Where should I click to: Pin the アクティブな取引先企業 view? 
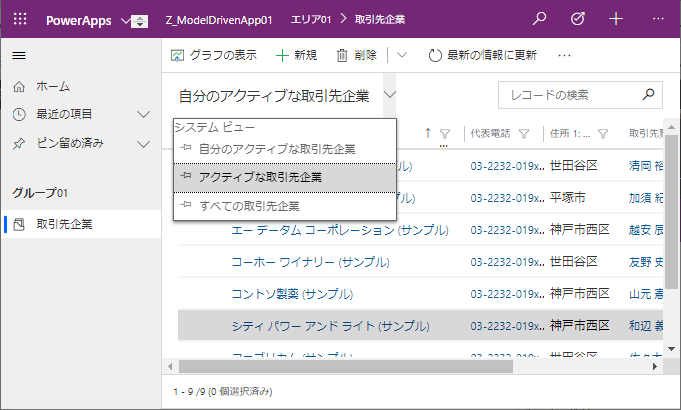[x=186, y=176]
